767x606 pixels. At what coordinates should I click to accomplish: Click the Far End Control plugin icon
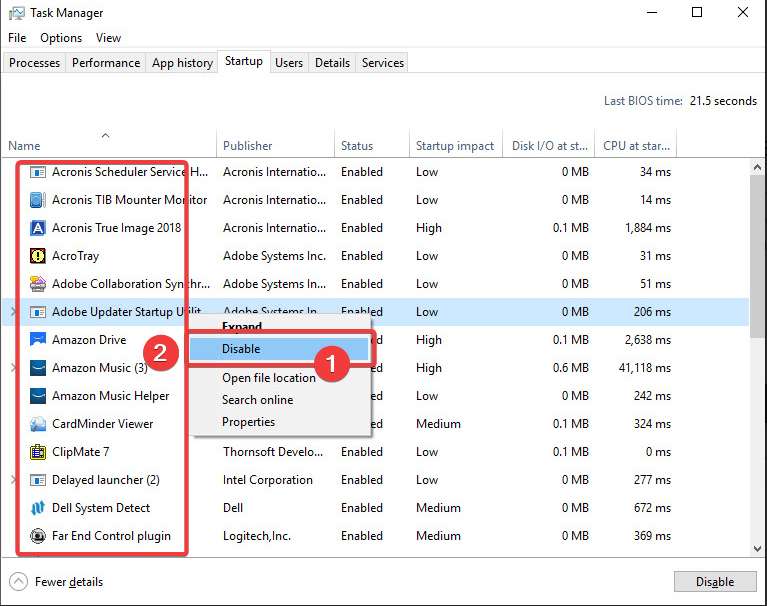38,536
